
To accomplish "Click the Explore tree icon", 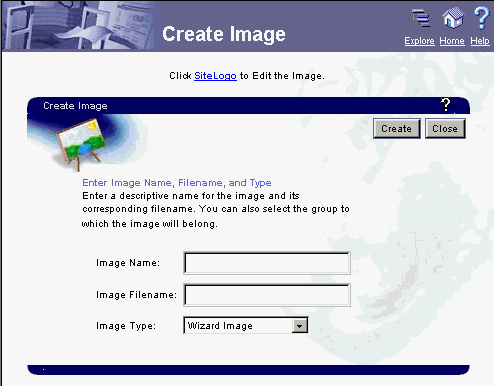I will tap(421, 18).
